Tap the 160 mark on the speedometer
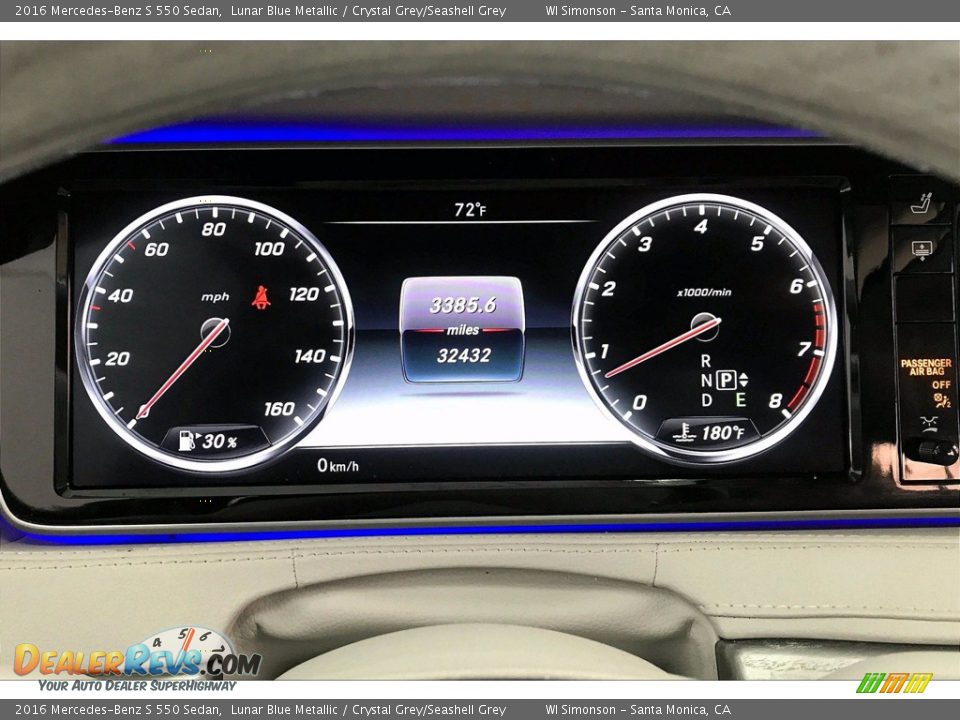Viewport: 960px width, 720px height. (279, 408)
